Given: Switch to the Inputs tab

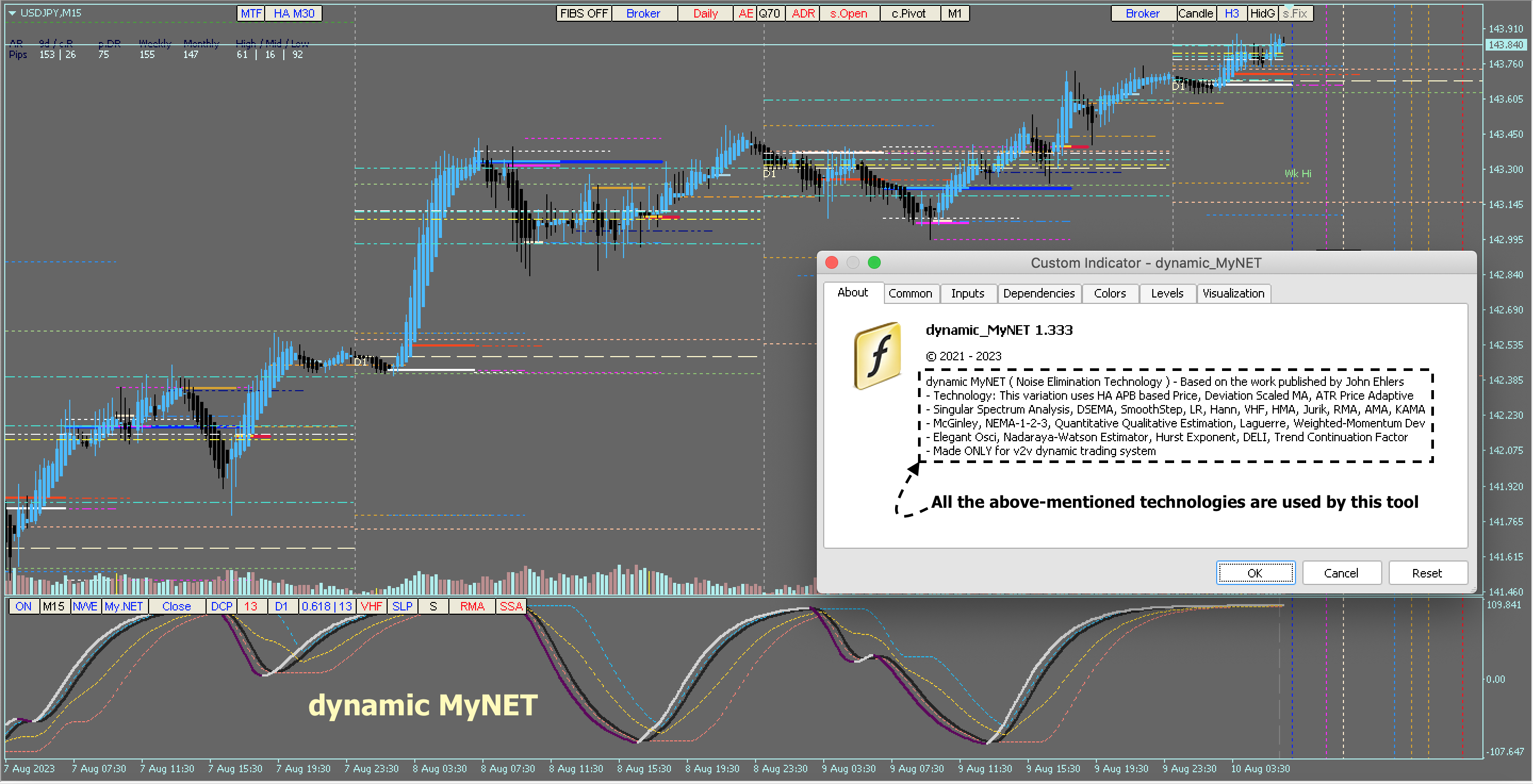Looking at the screenshot, I should coord(967,293).
